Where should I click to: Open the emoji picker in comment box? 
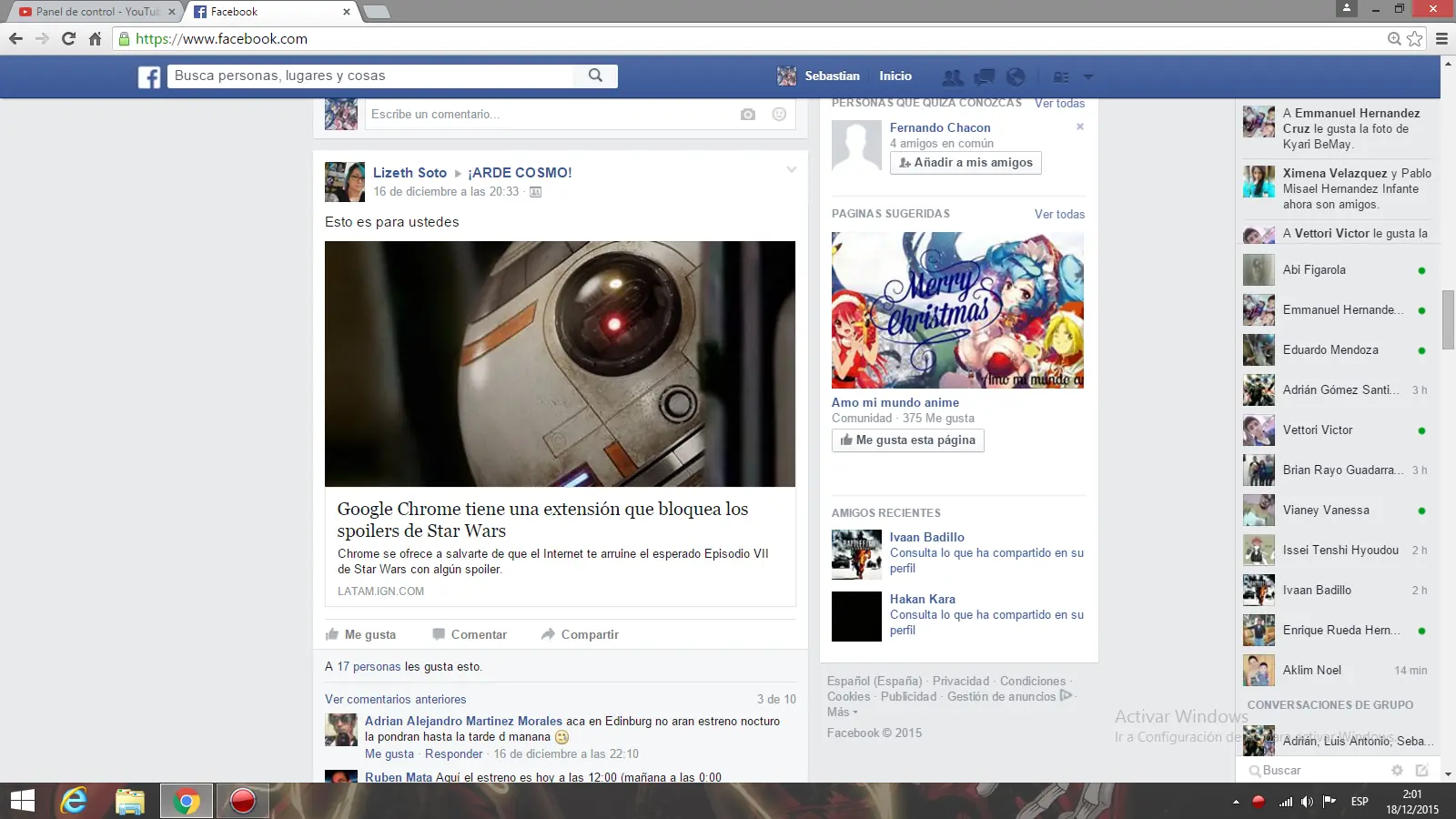click(779, 115)
